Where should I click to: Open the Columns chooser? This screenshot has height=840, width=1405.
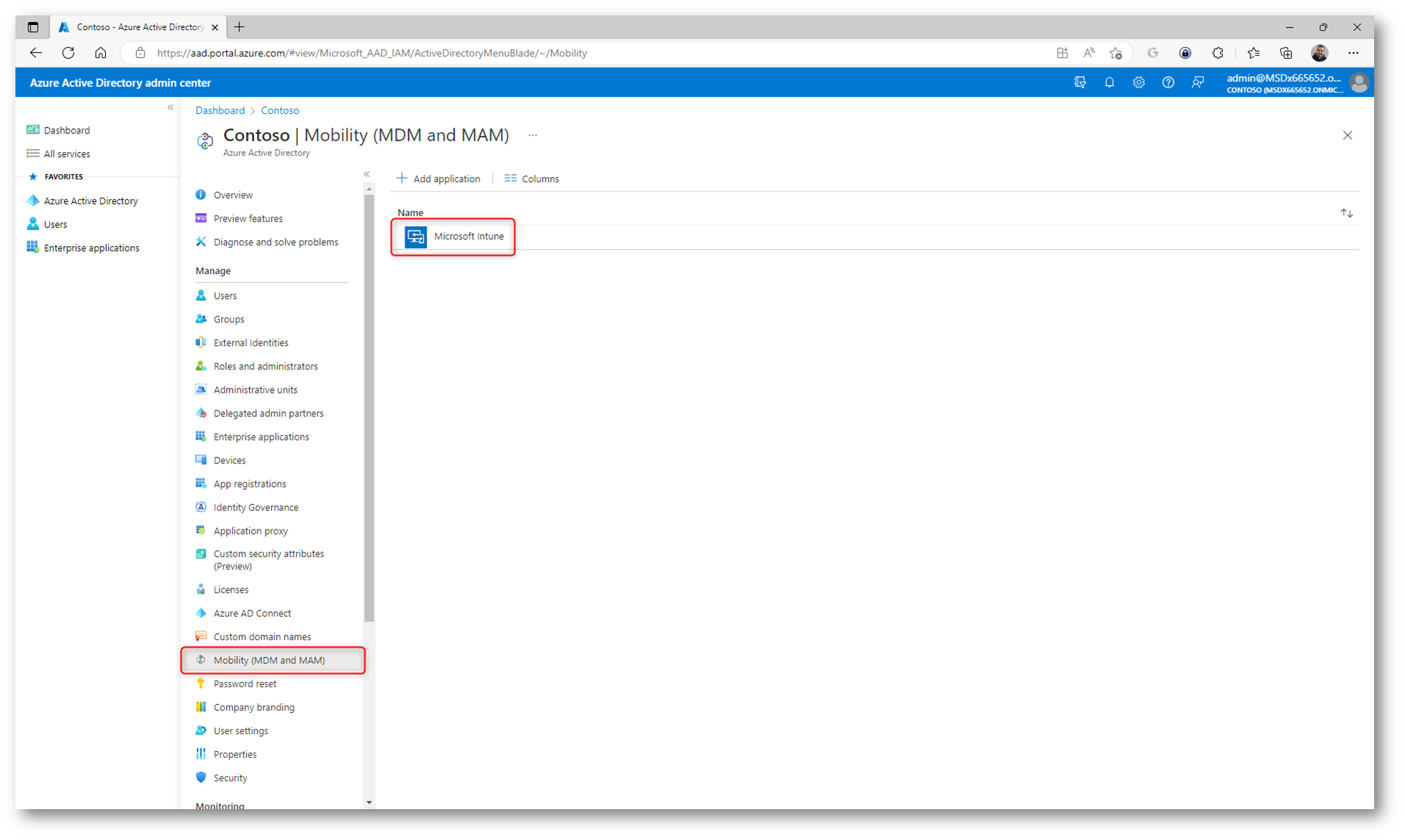coord(532,178)
